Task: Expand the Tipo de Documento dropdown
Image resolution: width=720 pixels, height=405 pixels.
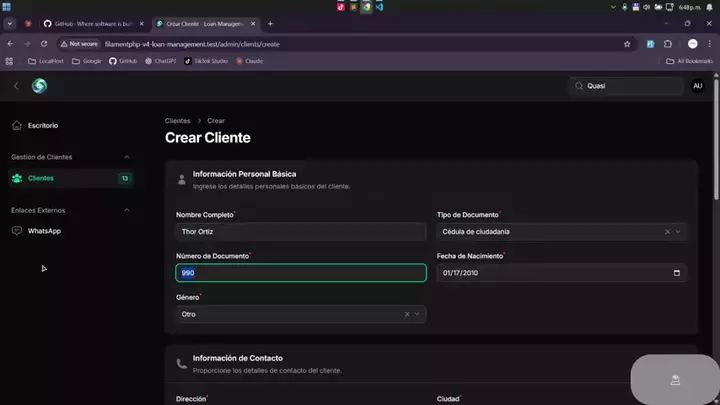Action: [679, 231]
